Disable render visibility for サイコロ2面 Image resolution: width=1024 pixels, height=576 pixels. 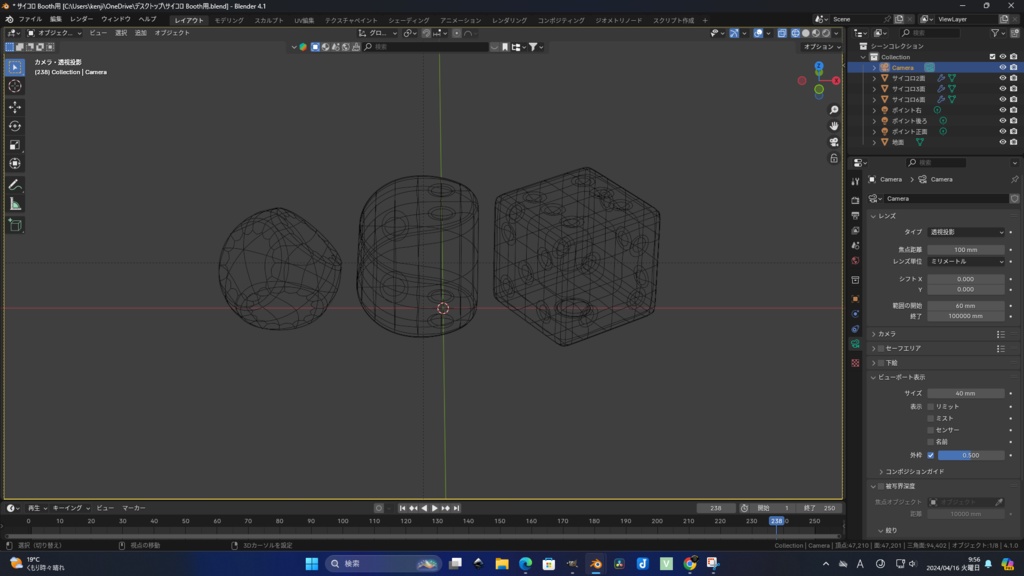(x=1014, y=78)
